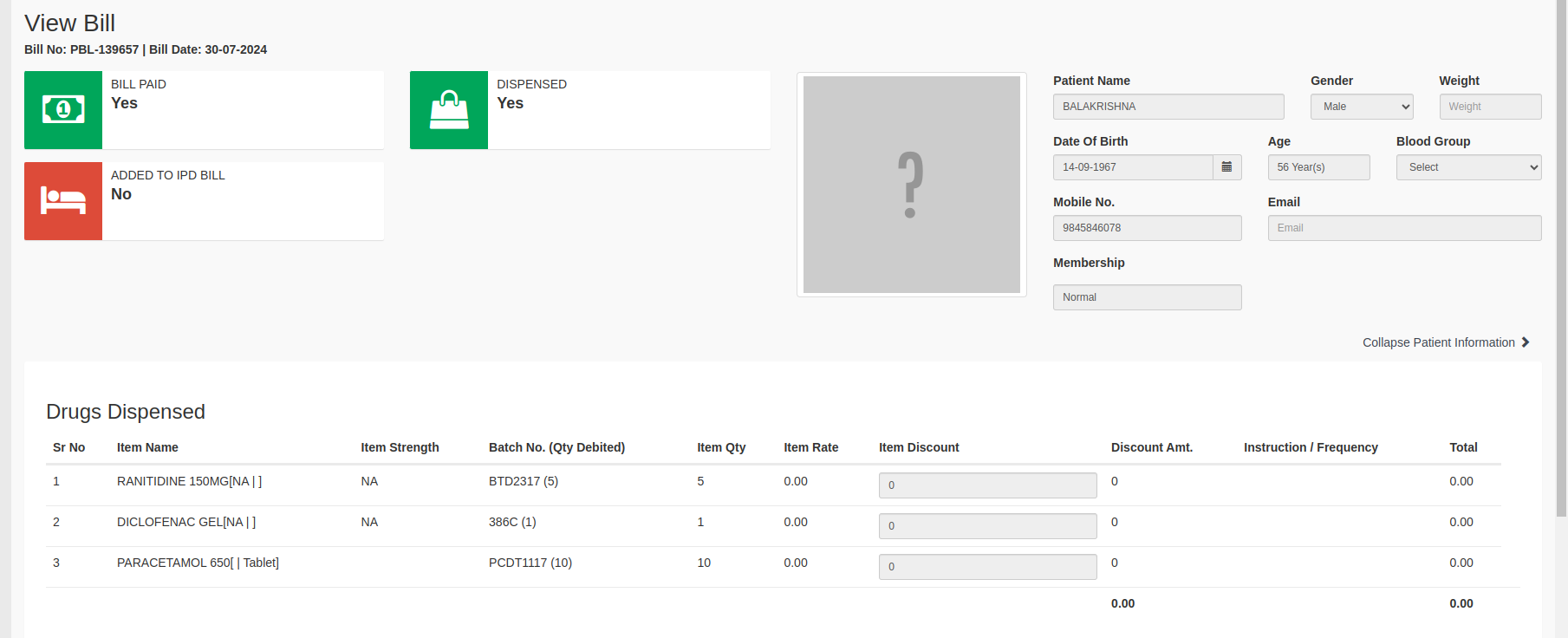The image size is (1568, 638).
Task: Click the Date Of Birth field
Action: click(1132, 167)
